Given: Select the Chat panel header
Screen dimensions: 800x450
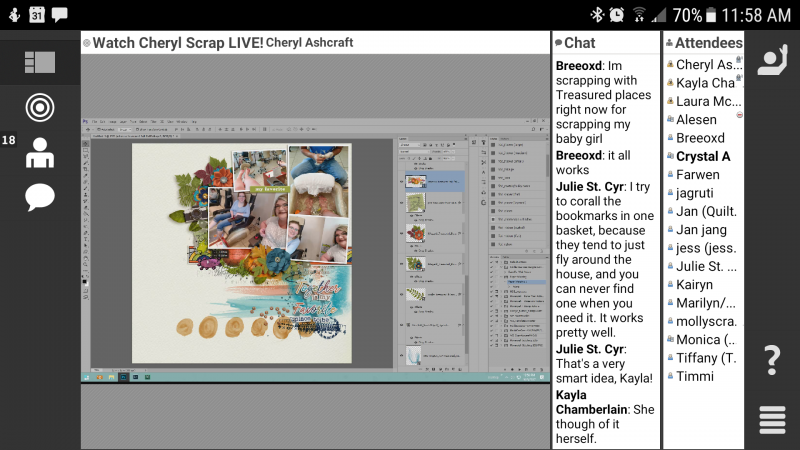Looking at the screenshot, I should (606, 43).
